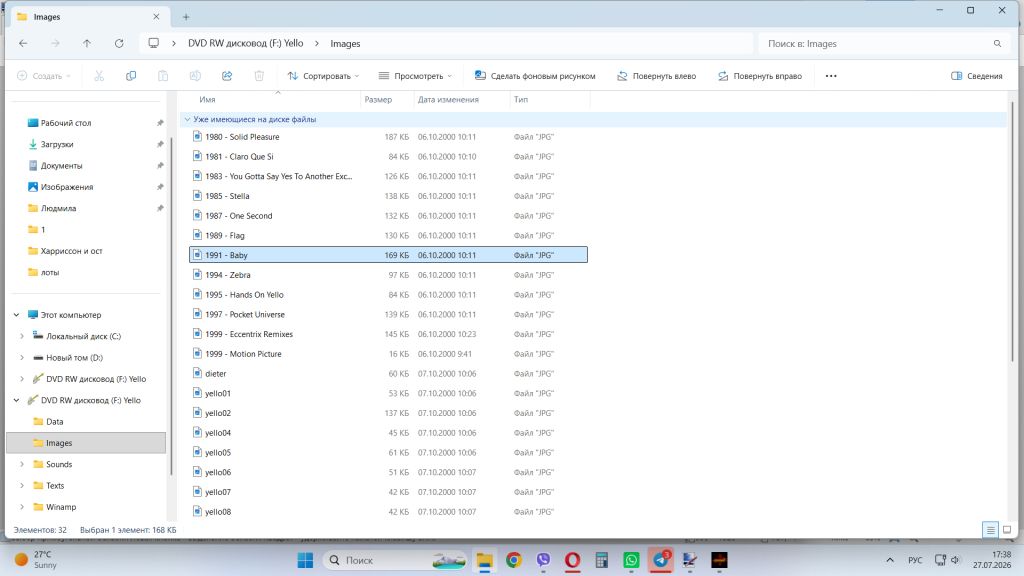Image resolution: width=1024 pixels, height=576 pixels.
Task: Click the Share icon in toolbar
Action: (x=227, y=76)
